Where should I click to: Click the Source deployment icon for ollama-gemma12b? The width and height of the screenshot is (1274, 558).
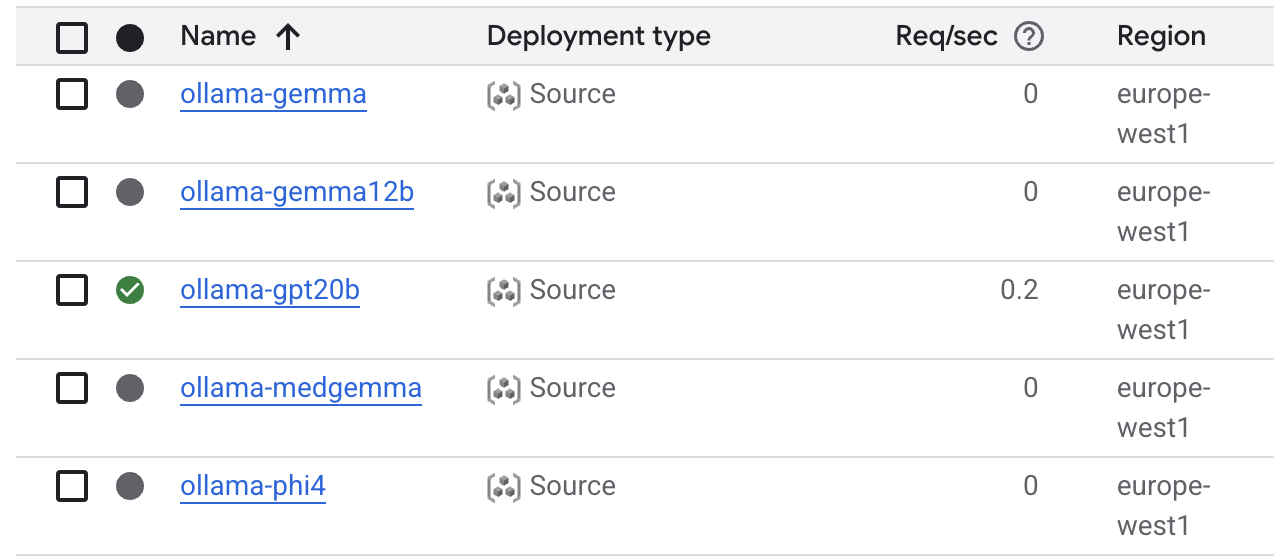[504, 192]
